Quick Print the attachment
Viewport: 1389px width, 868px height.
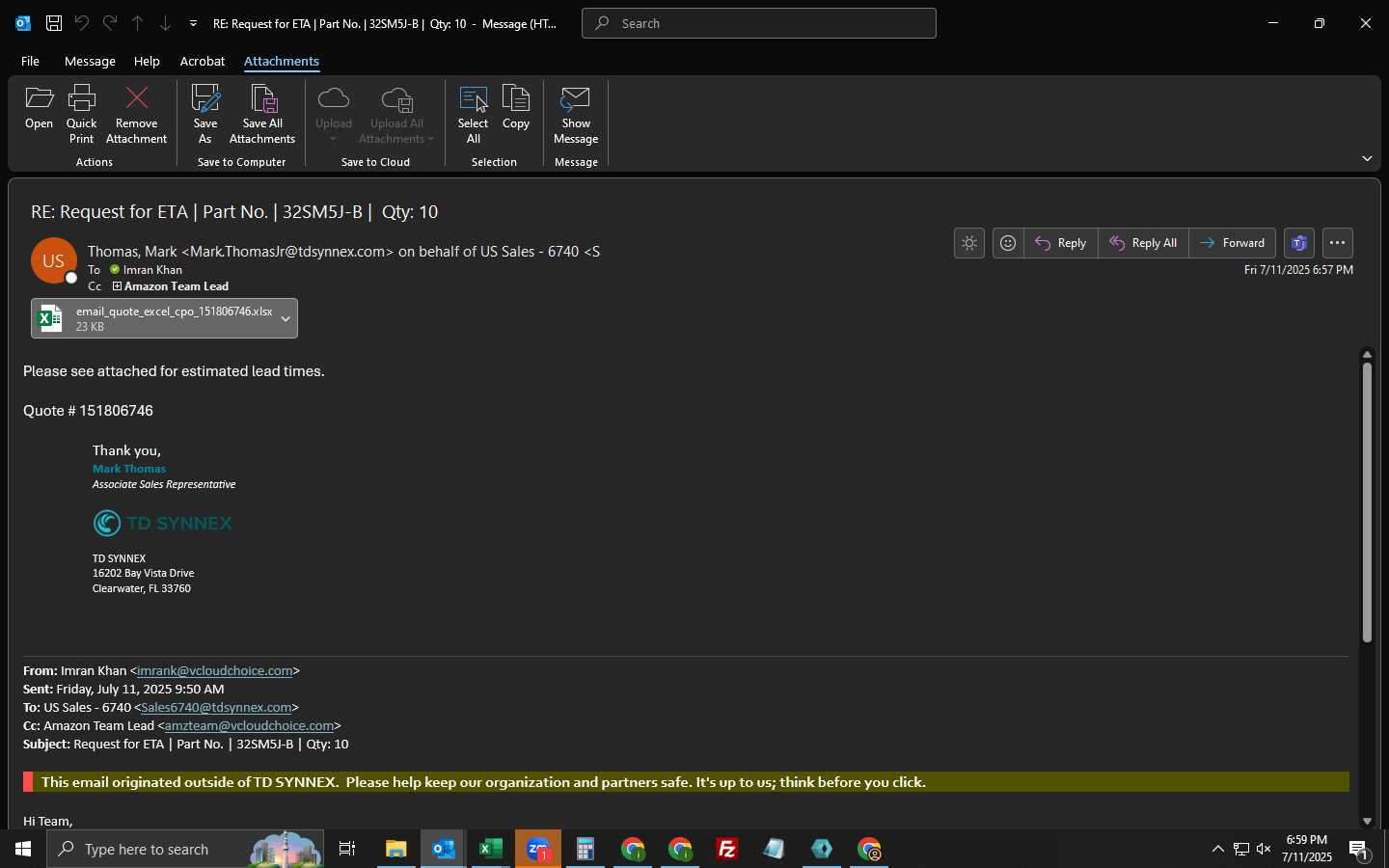[x=82, y=115]
